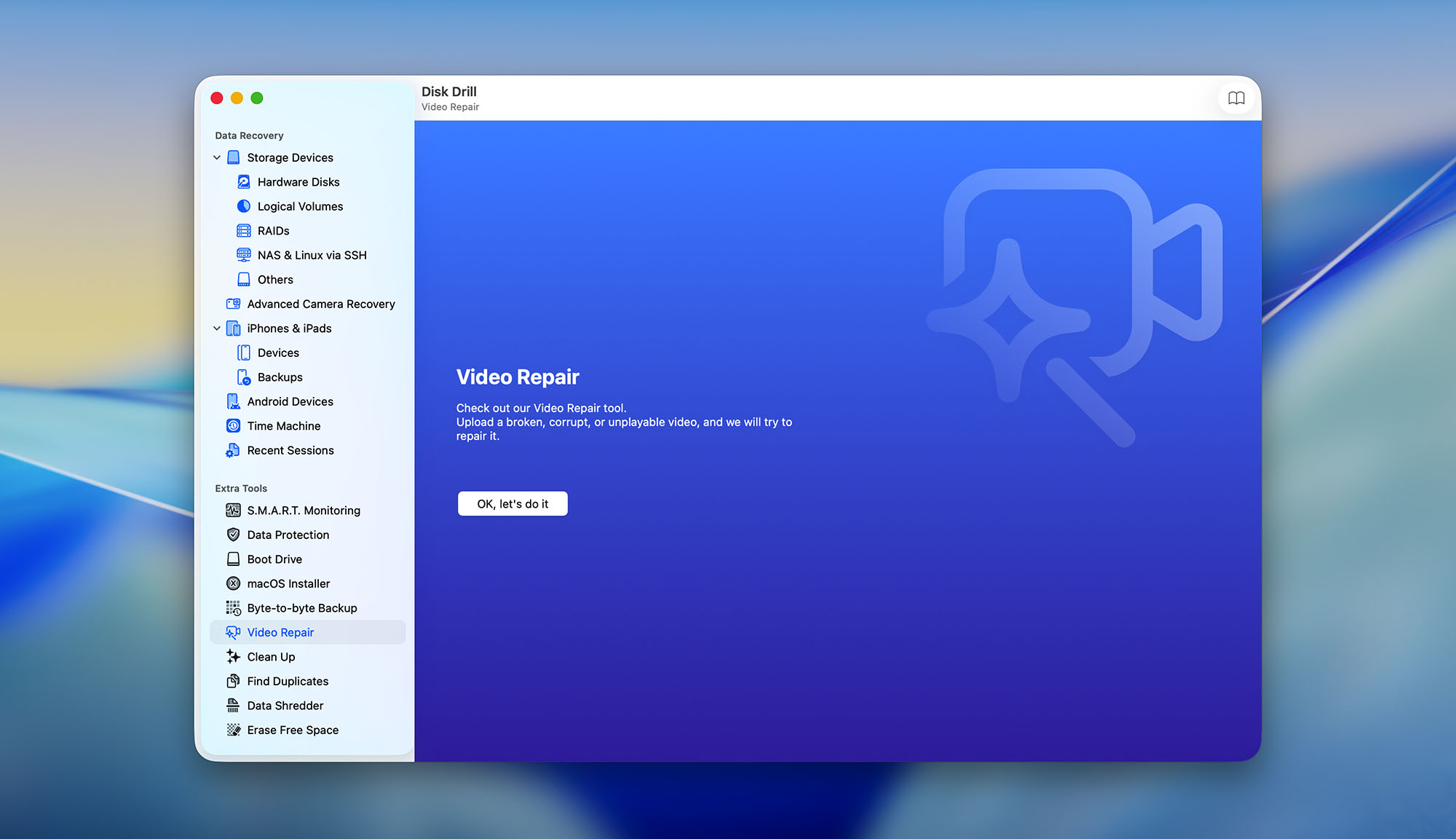
Task: Select Boot Drive under Extra Tools
Action: pos(274,559)
